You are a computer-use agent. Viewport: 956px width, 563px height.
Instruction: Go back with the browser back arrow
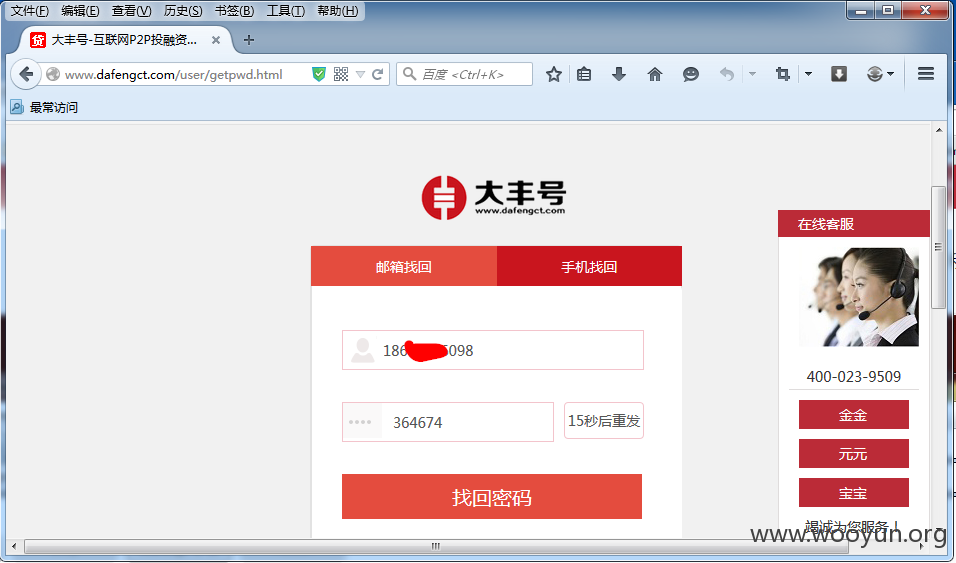26,74
